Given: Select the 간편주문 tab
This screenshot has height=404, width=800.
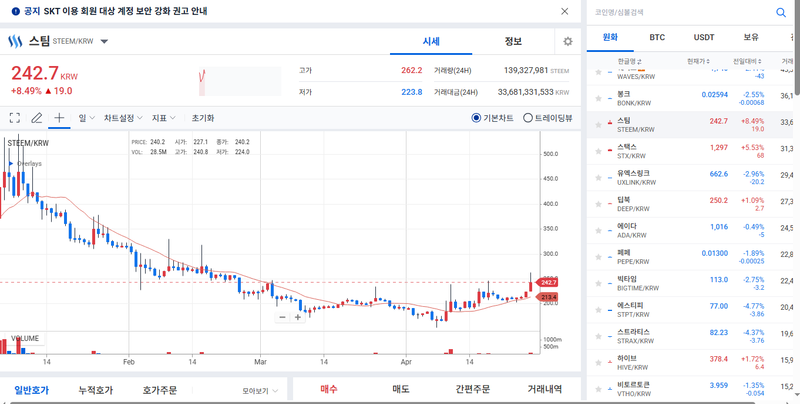Looking at the screenshot, I should [x=472, y=389].
